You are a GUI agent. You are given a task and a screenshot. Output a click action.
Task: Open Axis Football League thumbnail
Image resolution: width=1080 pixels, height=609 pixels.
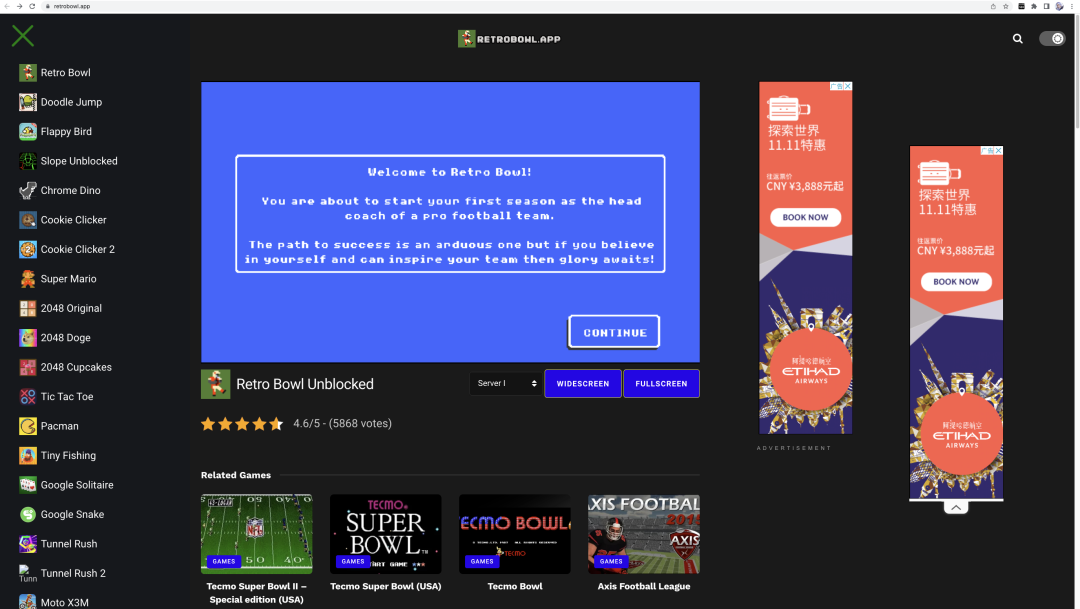(x=644, y=534)
